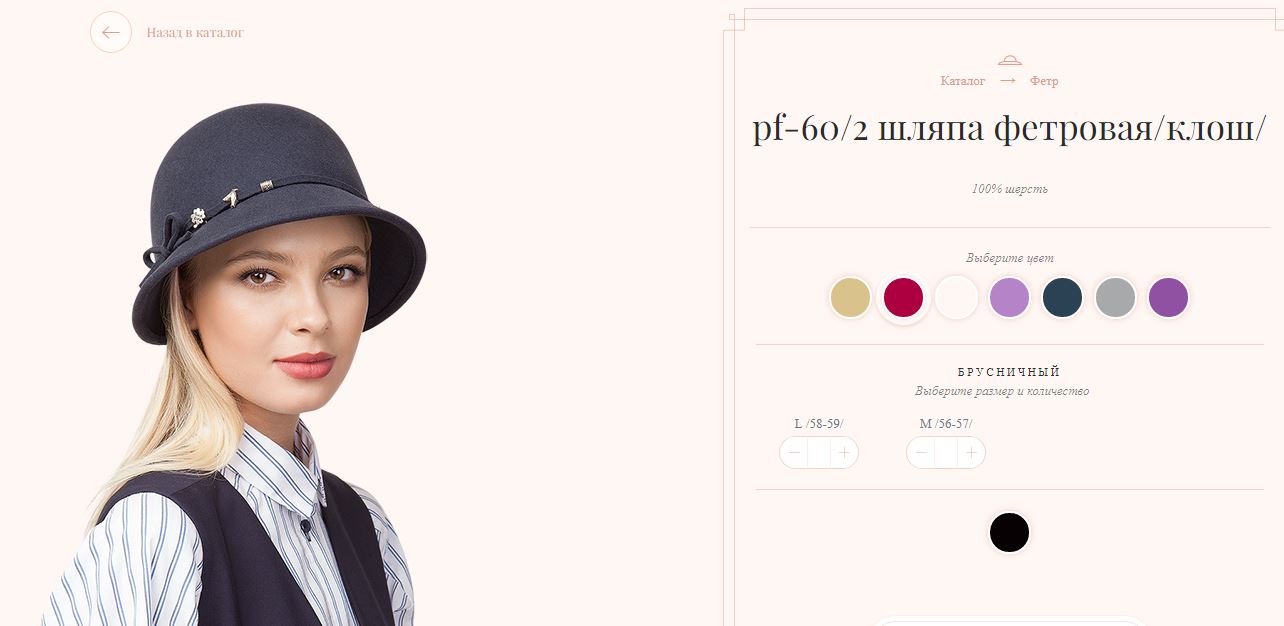Viewport: 1284px width, 626px height.
Task: Click the hat icon above the breadcrumbs
Action: coord(1010,59)
